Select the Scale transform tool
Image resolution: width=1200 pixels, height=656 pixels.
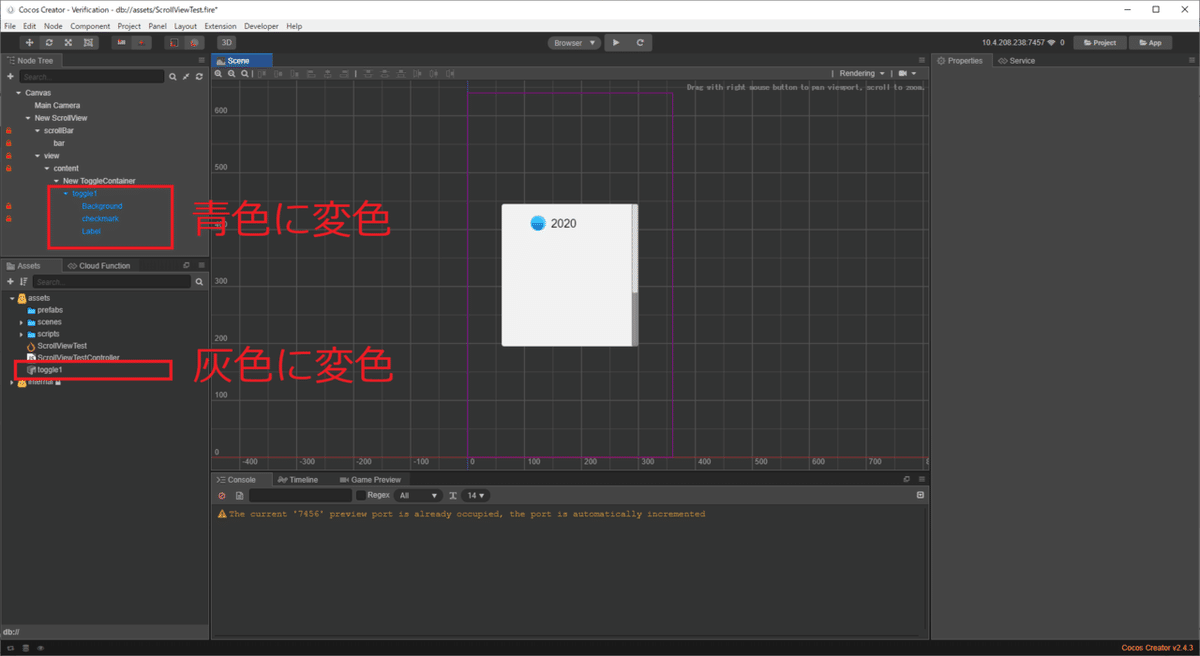click(x=68, y=43)
